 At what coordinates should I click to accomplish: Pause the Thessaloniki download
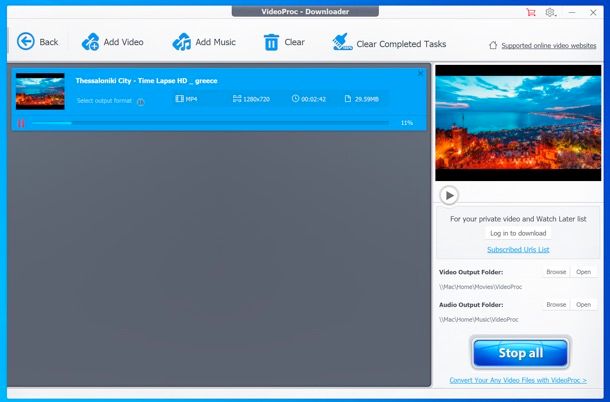[x=21, y=123]
